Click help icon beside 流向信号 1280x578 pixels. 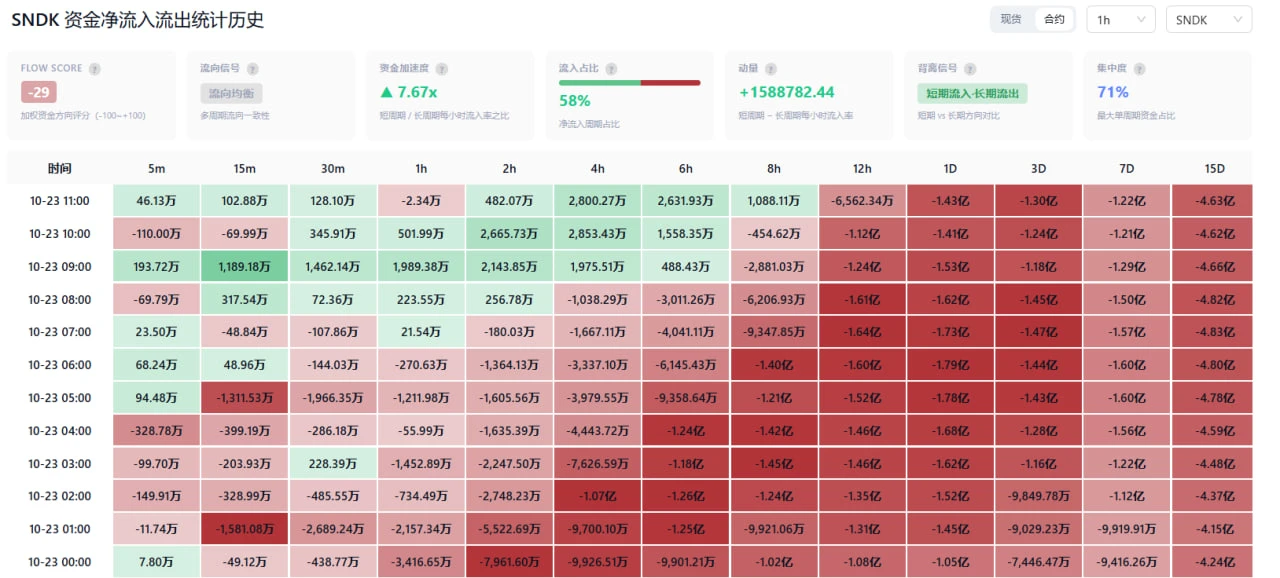pyautogui.click(x=252, y=69)
